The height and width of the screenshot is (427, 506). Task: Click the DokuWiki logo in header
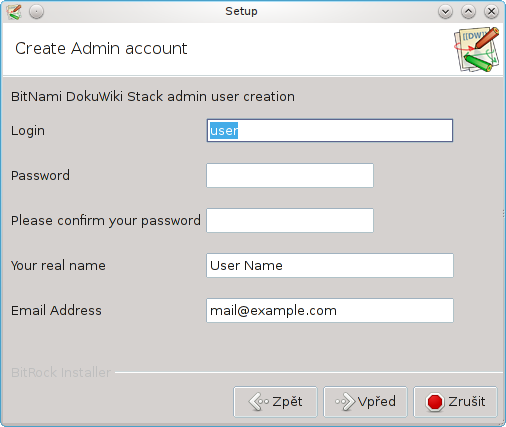[477, 49]
